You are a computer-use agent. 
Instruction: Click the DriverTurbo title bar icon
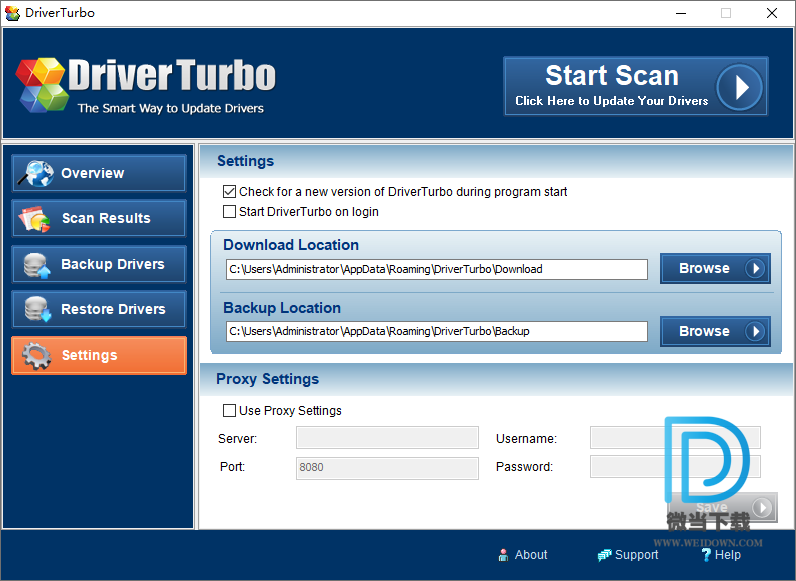(x=12, y=13)
